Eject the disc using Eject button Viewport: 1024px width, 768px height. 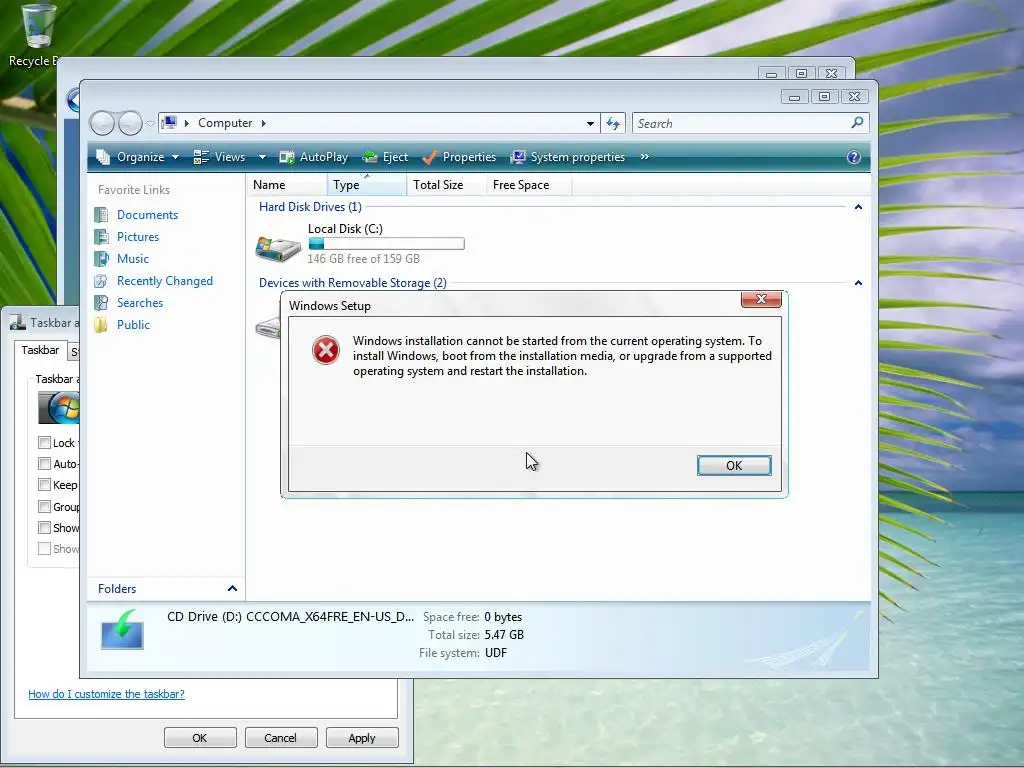point(385,157)
